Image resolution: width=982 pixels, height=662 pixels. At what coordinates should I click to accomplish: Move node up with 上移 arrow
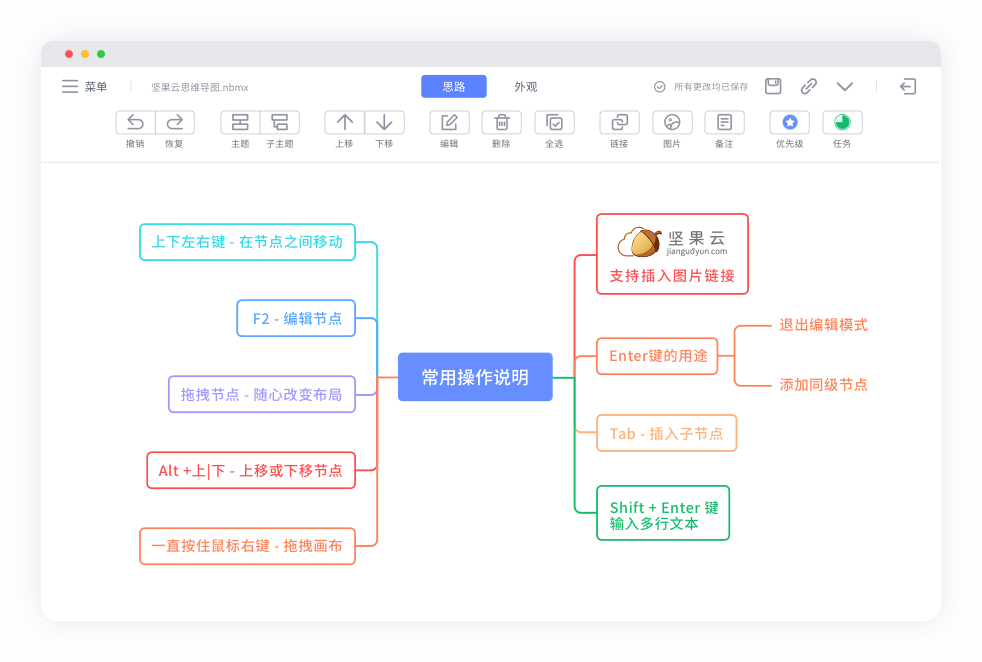[x=344, y=122]
